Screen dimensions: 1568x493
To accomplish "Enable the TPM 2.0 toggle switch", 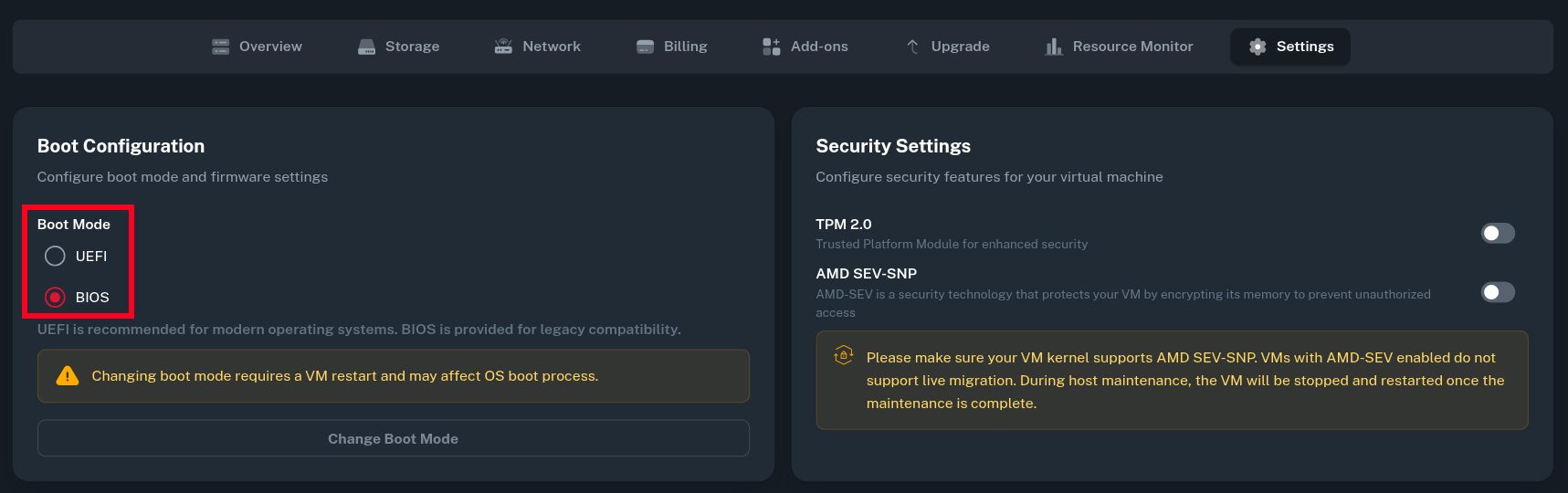I will (1497, 234).
